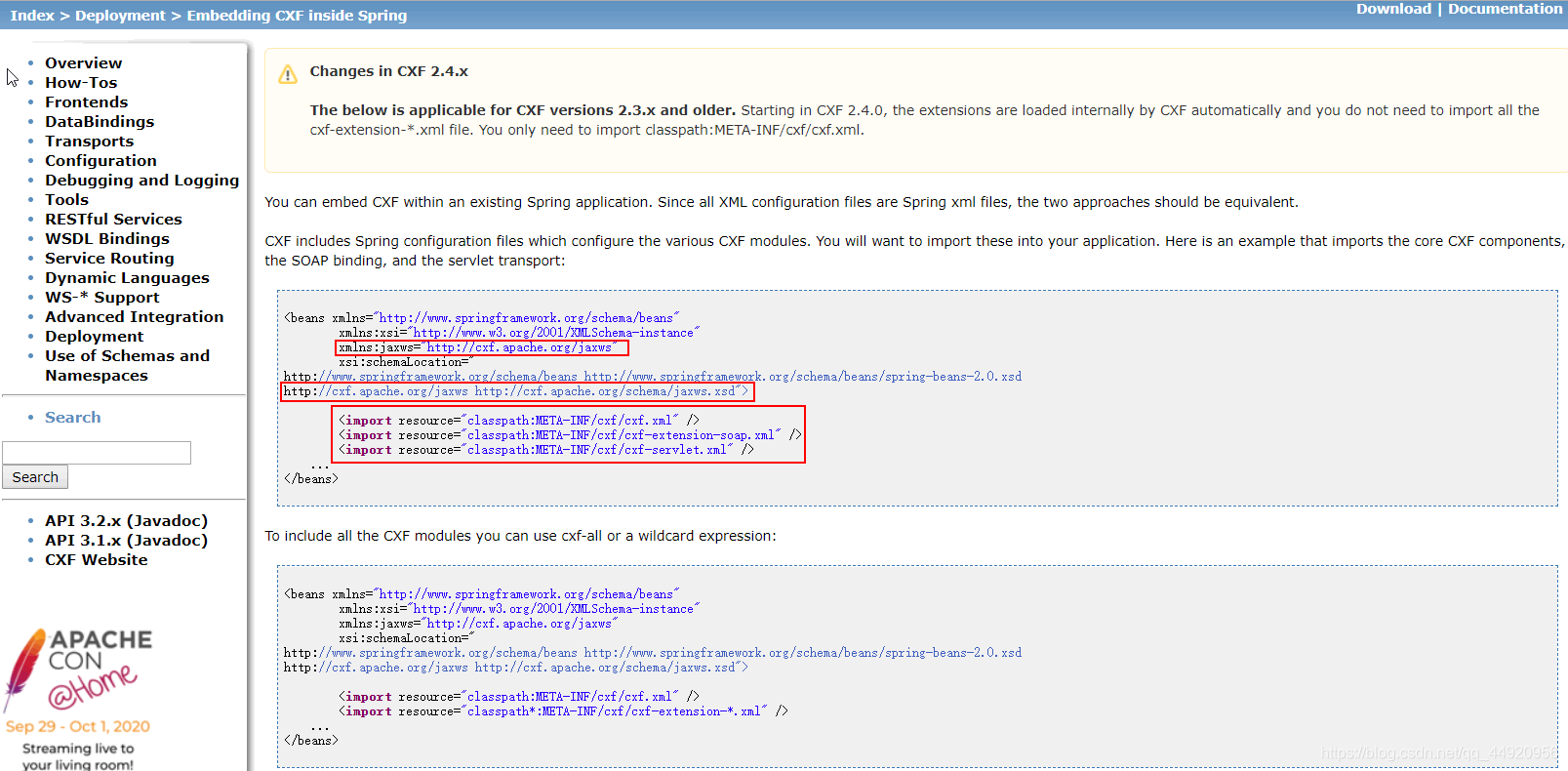Open Configuration in the sidebar
This screenshot has height=771, width=1568.
pos(101,161)
